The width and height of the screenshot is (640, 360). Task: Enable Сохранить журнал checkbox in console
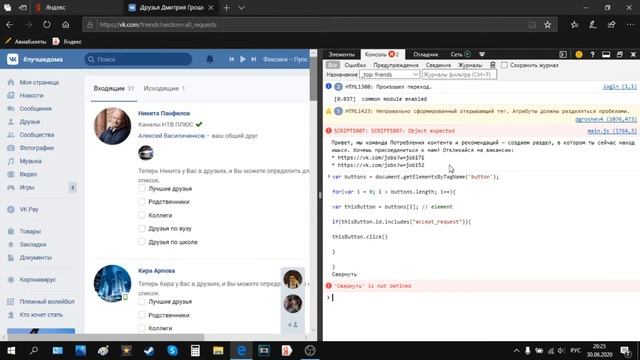pyautogui.click(x=504, y=65)
